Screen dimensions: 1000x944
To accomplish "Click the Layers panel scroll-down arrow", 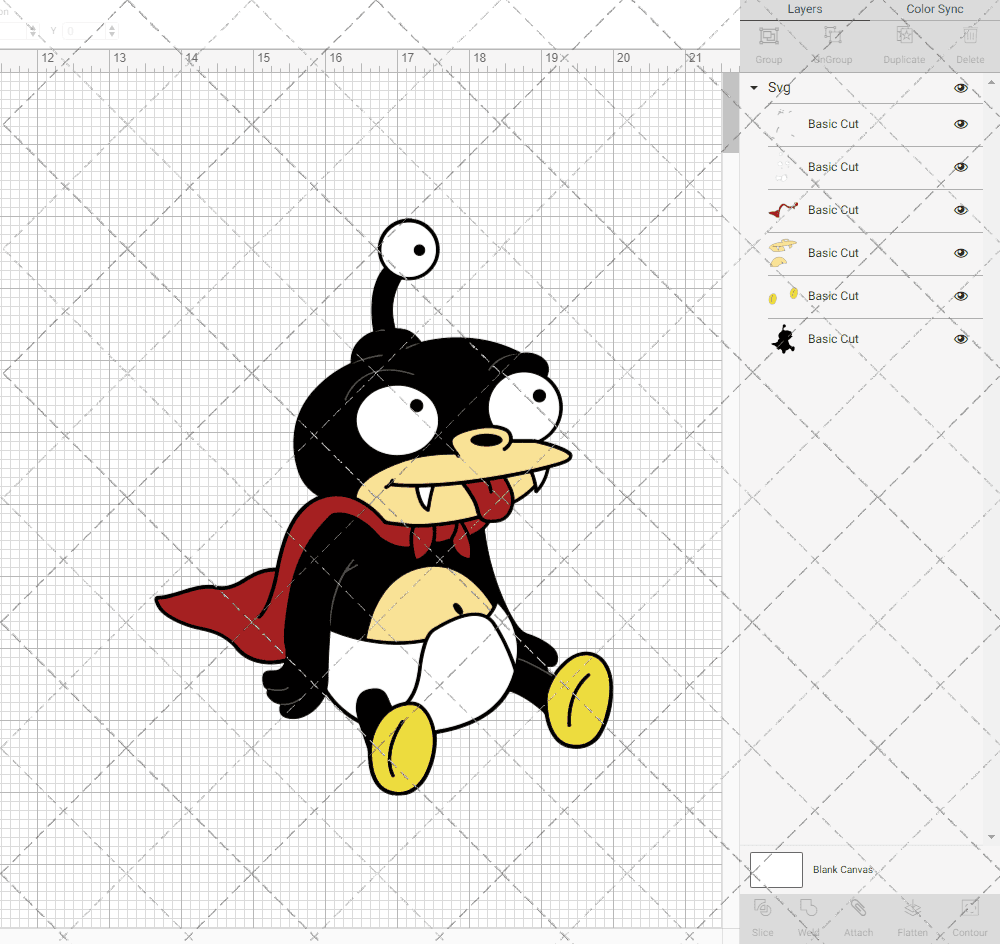I will coord(990,837).
